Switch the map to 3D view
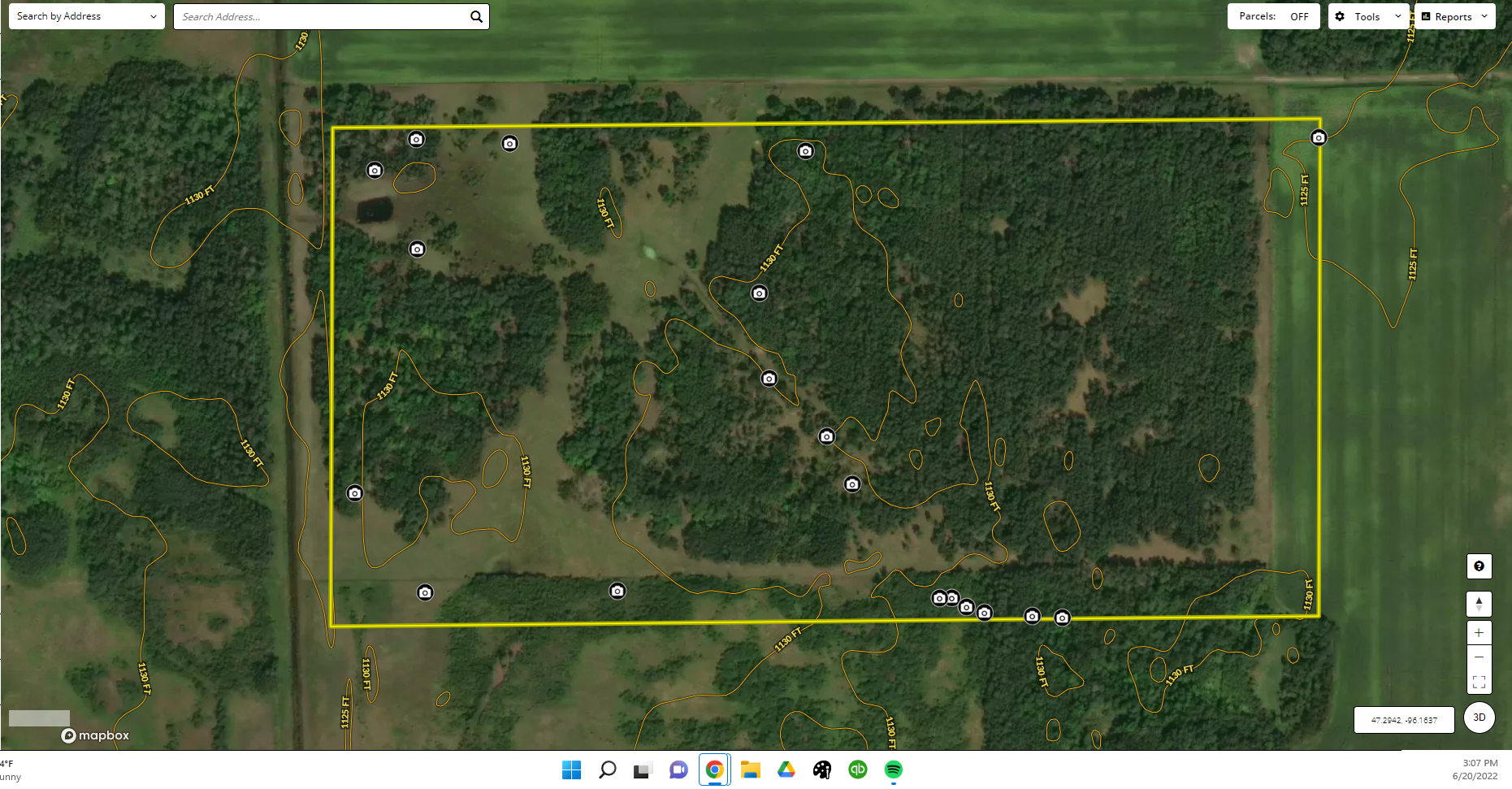The image size is (1512, 789). 1479,717
